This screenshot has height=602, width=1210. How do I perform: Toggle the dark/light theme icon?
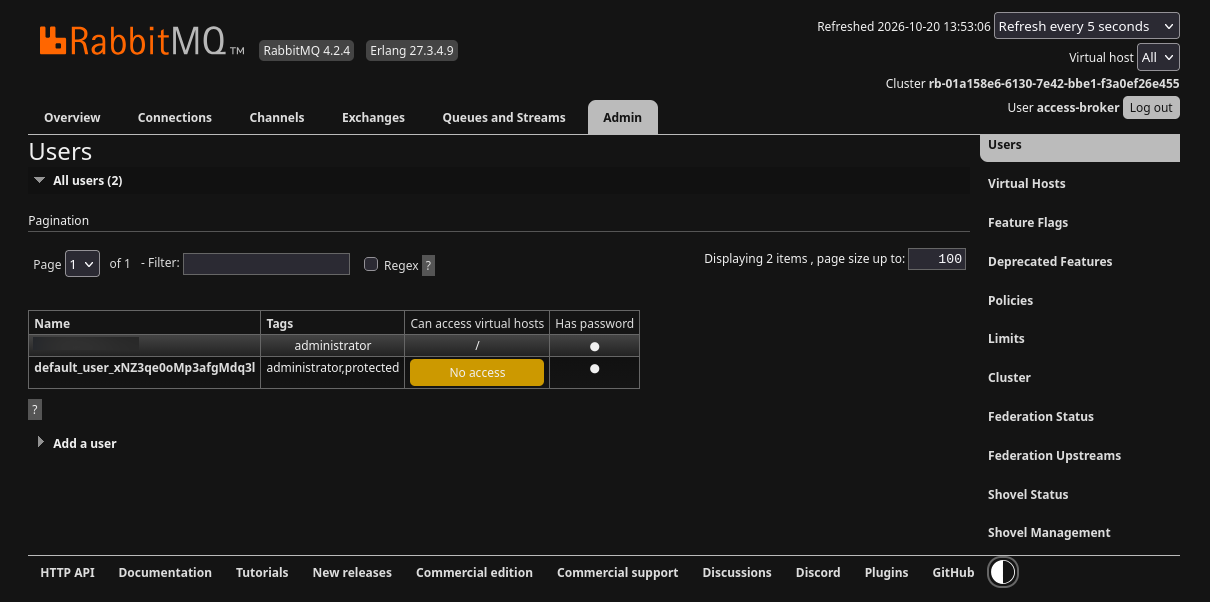point(1002,572)
